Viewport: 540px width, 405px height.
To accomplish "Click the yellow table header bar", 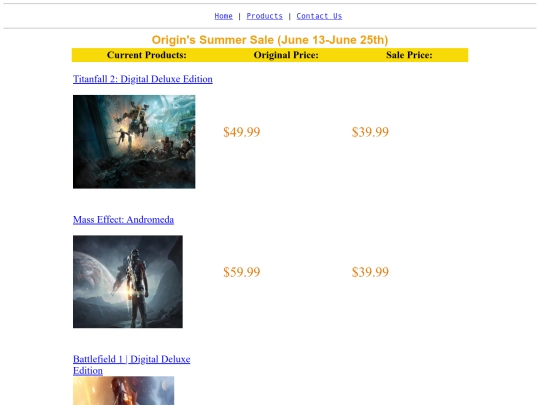I will click(270, 55).
